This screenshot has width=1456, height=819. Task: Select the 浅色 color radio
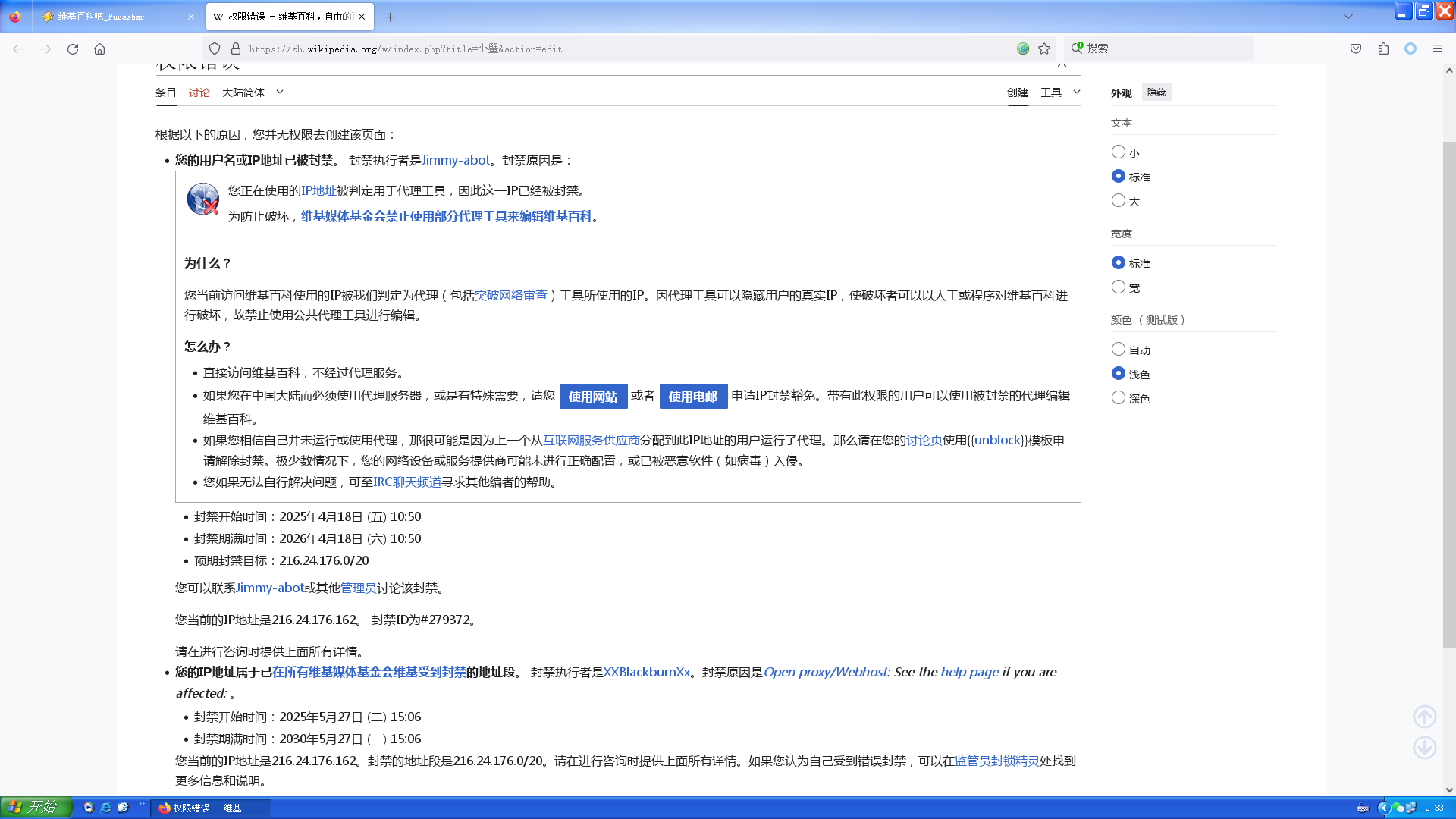[1118, 373]
